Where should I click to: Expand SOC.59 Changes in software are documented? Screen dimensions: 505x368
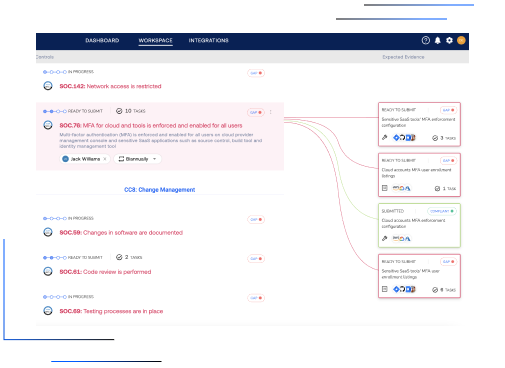click(121, 232)
